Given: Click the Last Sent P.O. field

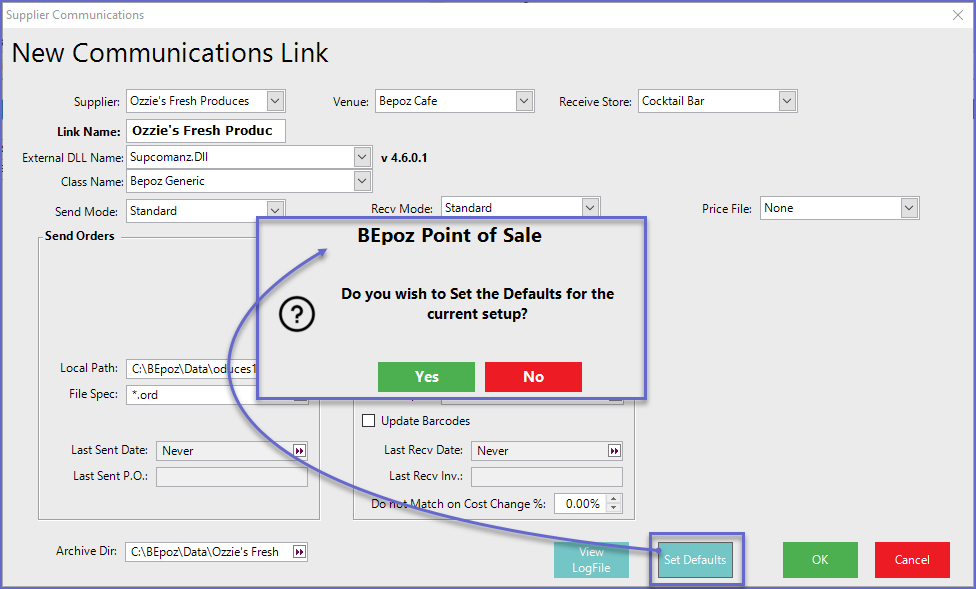Looking at the screenshot, I should point(232,477).
